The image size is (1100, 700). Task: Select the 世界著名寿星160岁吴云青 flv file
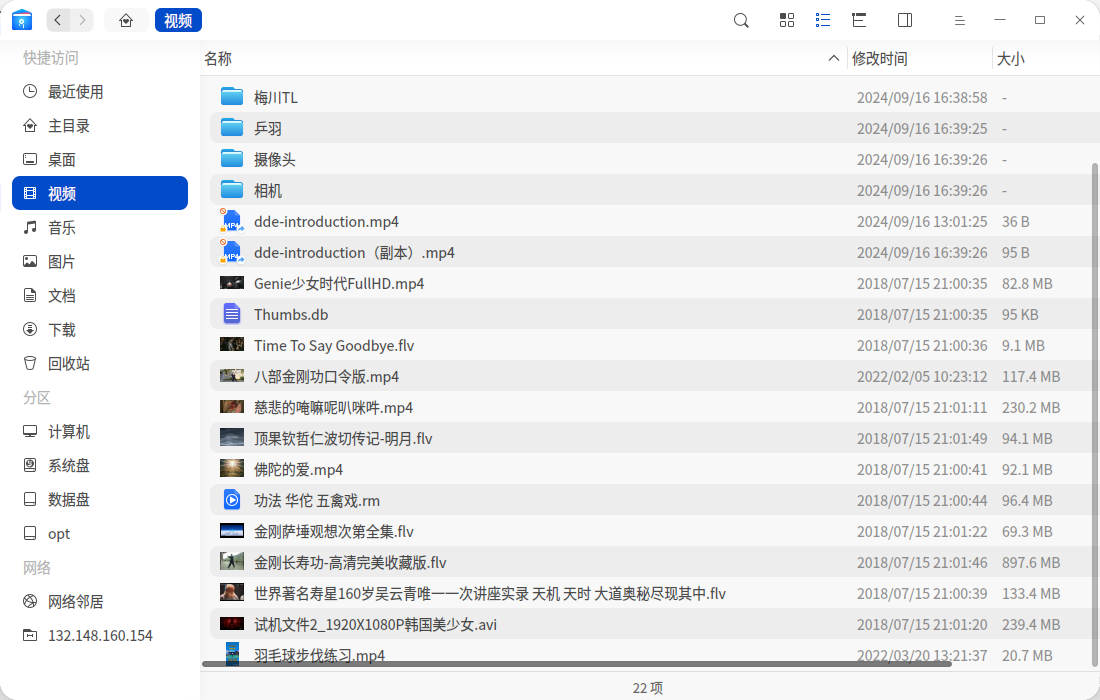[490, 593]
